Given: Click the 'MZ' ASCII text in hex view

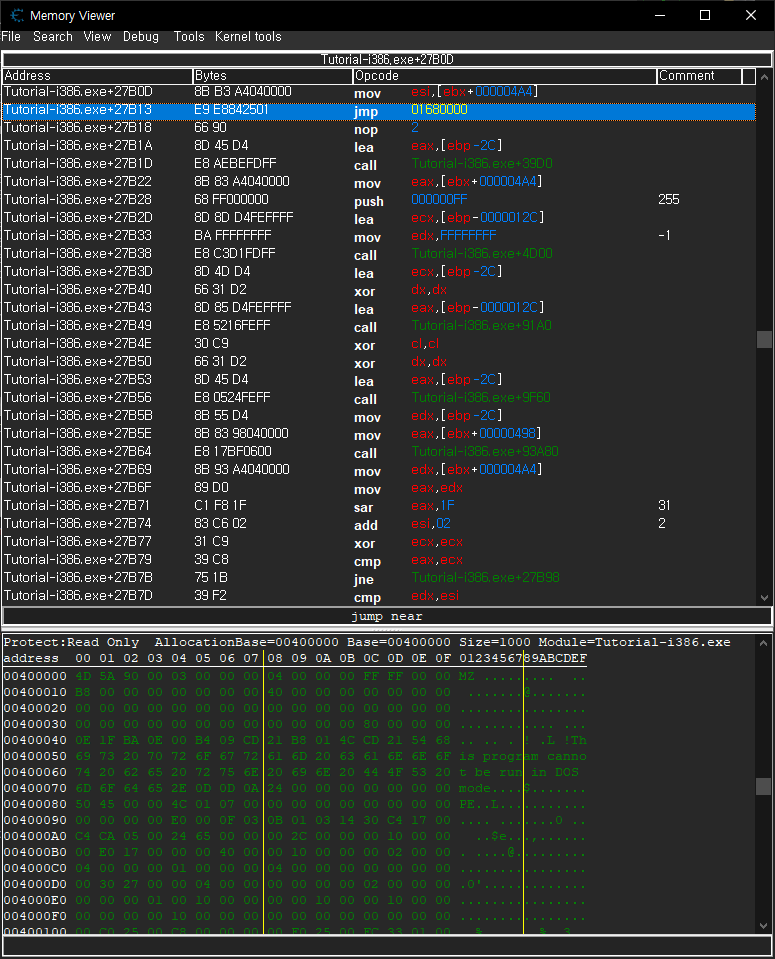Looking at the screenshot, I should point(467,676).
